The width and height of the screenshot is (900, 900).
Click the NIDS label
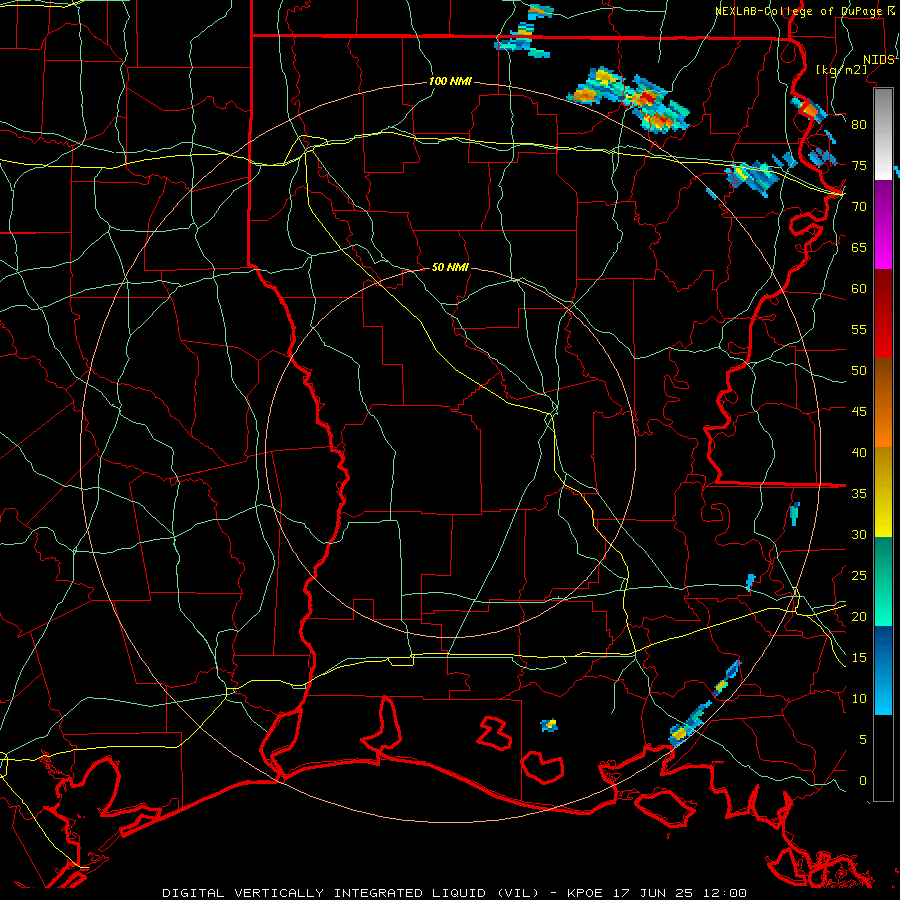click(x=878, y=59)
